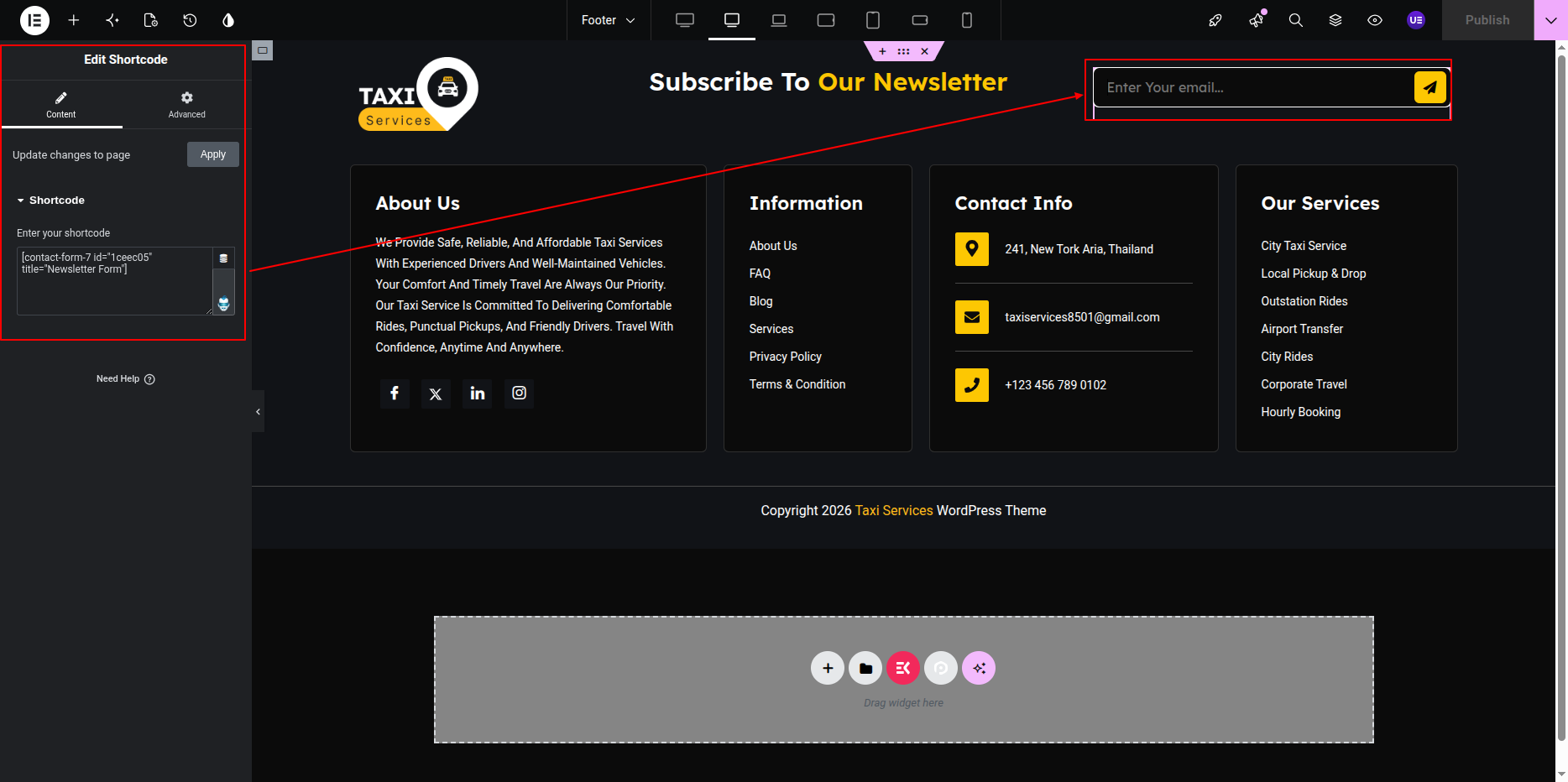Select tablet landscape device view
Viewport: 1568px width, 782px height.
point(826,20)
